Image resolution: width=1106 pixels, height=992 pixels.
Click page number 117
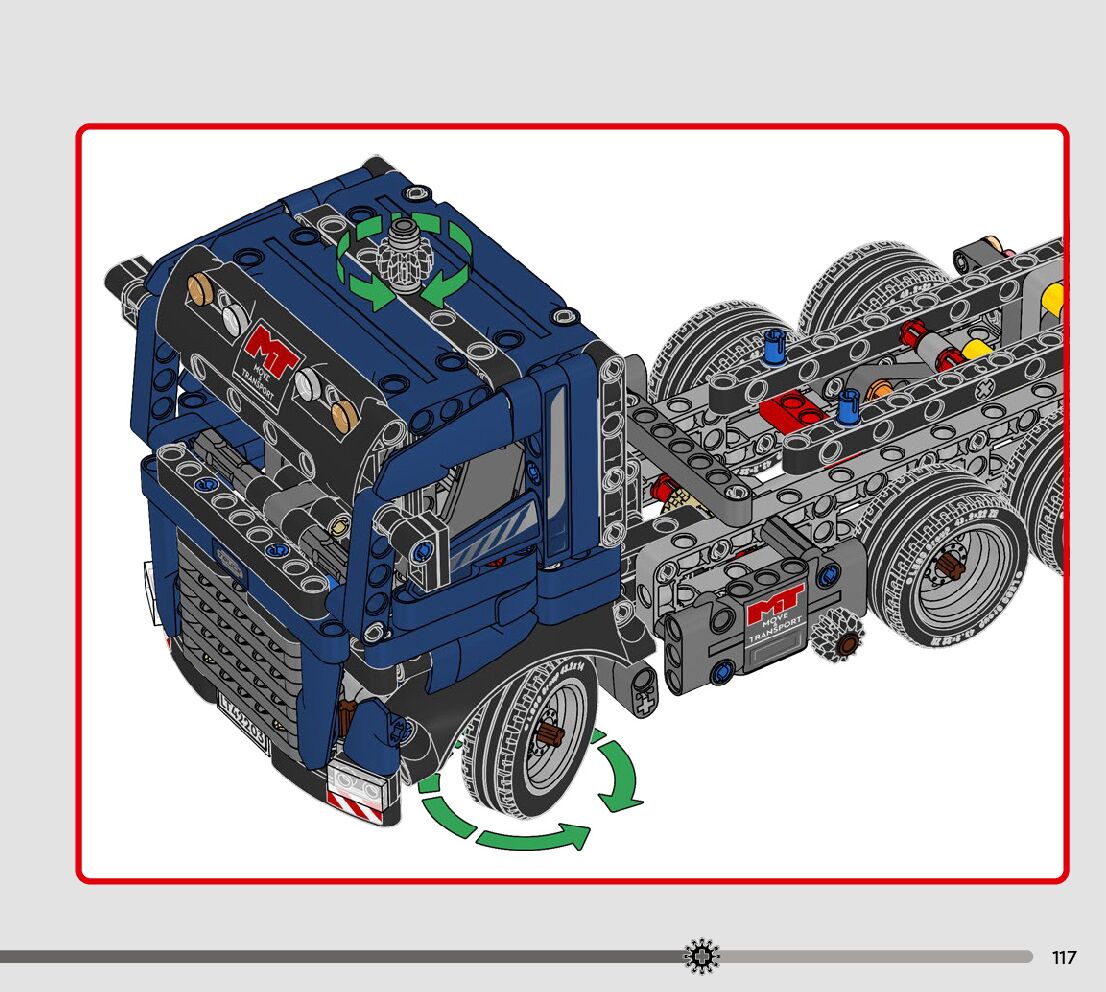1064,958
